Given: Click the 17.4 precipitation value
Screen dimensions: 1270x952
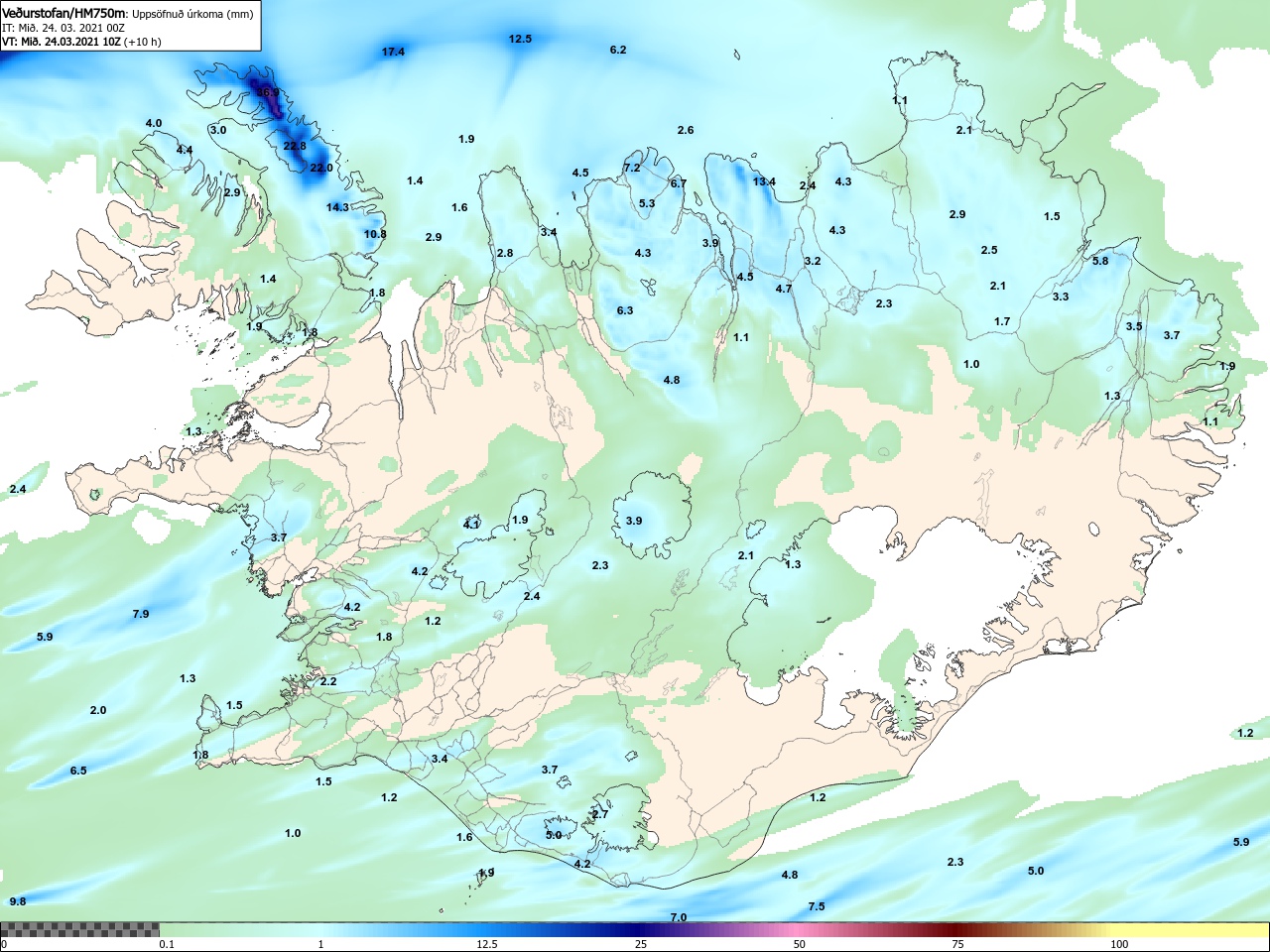Looking at the screenshot, I should coord(394,52).
